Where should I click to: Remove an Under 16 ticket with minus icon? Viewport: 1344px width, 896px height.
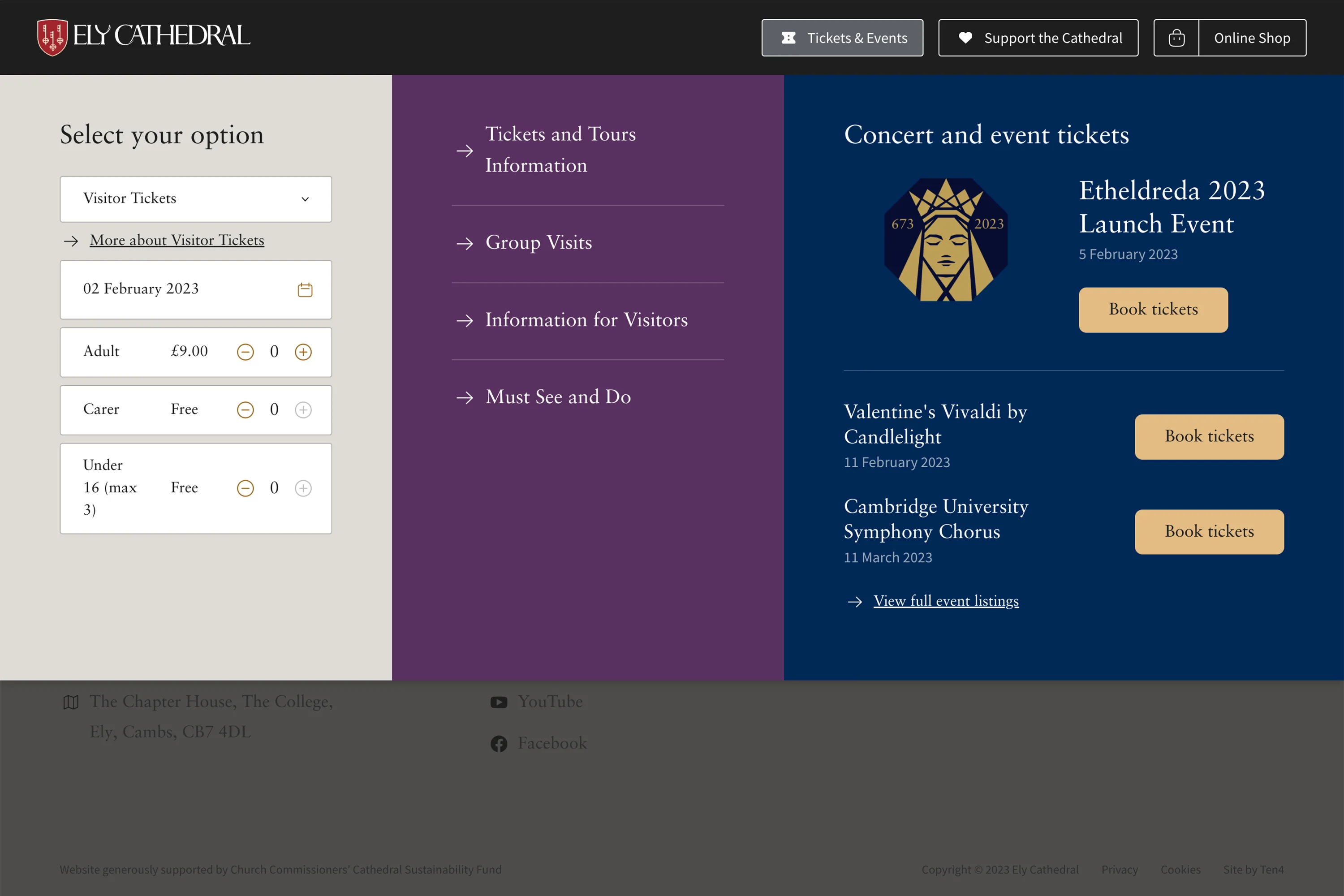click(245, 488)
